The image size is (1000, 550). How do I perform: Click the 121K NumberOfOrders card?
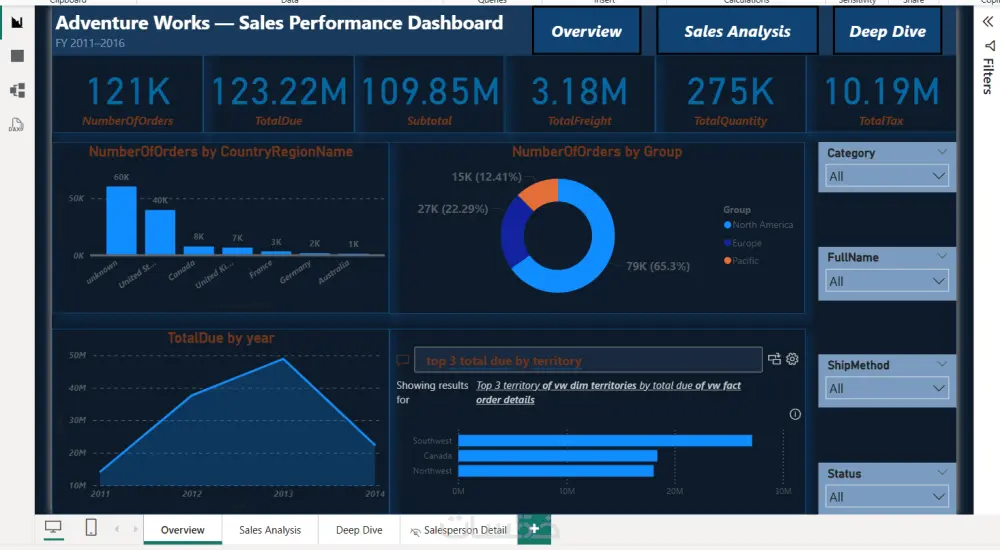128,94
